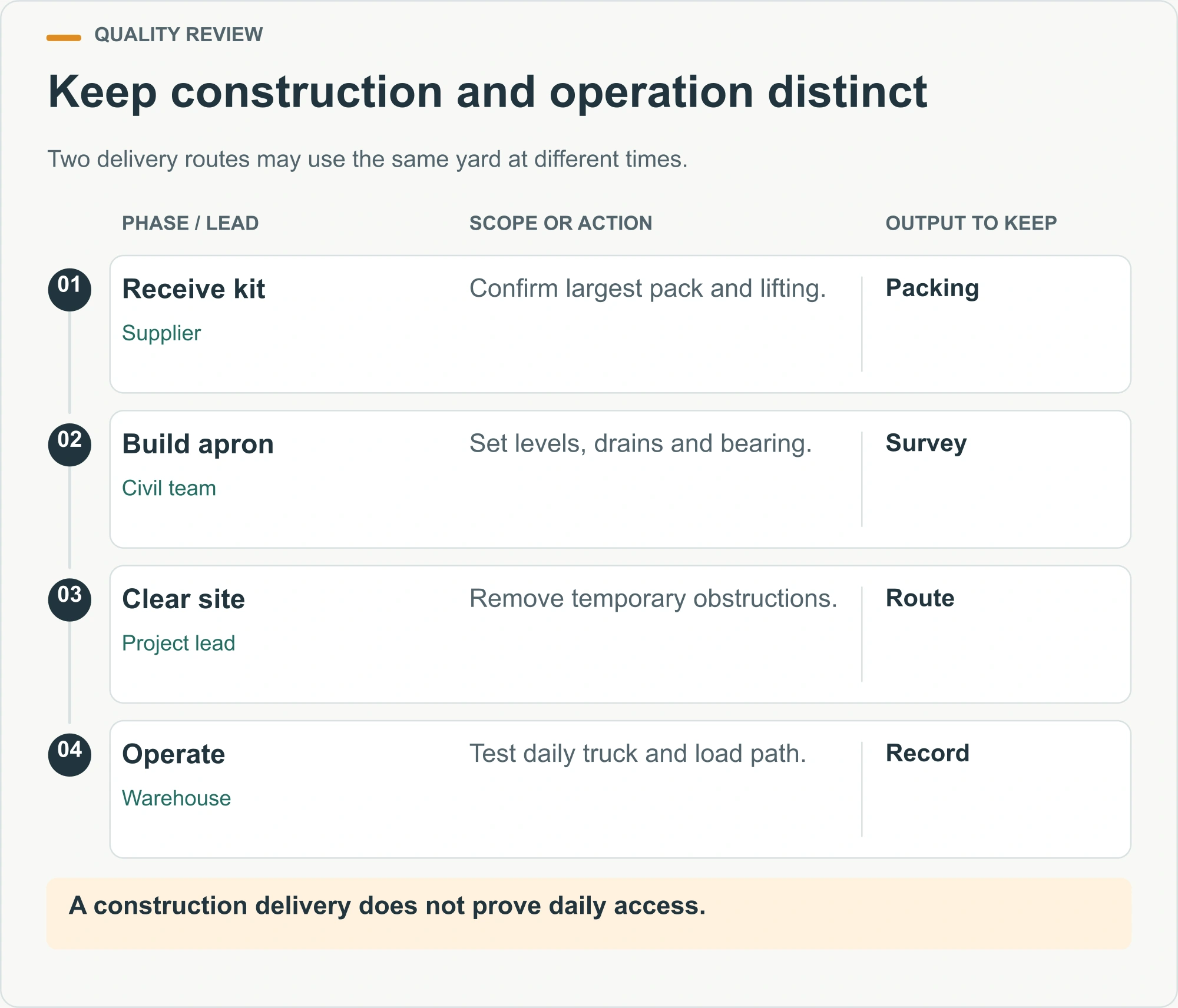Image resolution: width=1178 pixels, height=1008 pixels.
Task: Click the 'Warehouse' lead label
Action: 177,798
